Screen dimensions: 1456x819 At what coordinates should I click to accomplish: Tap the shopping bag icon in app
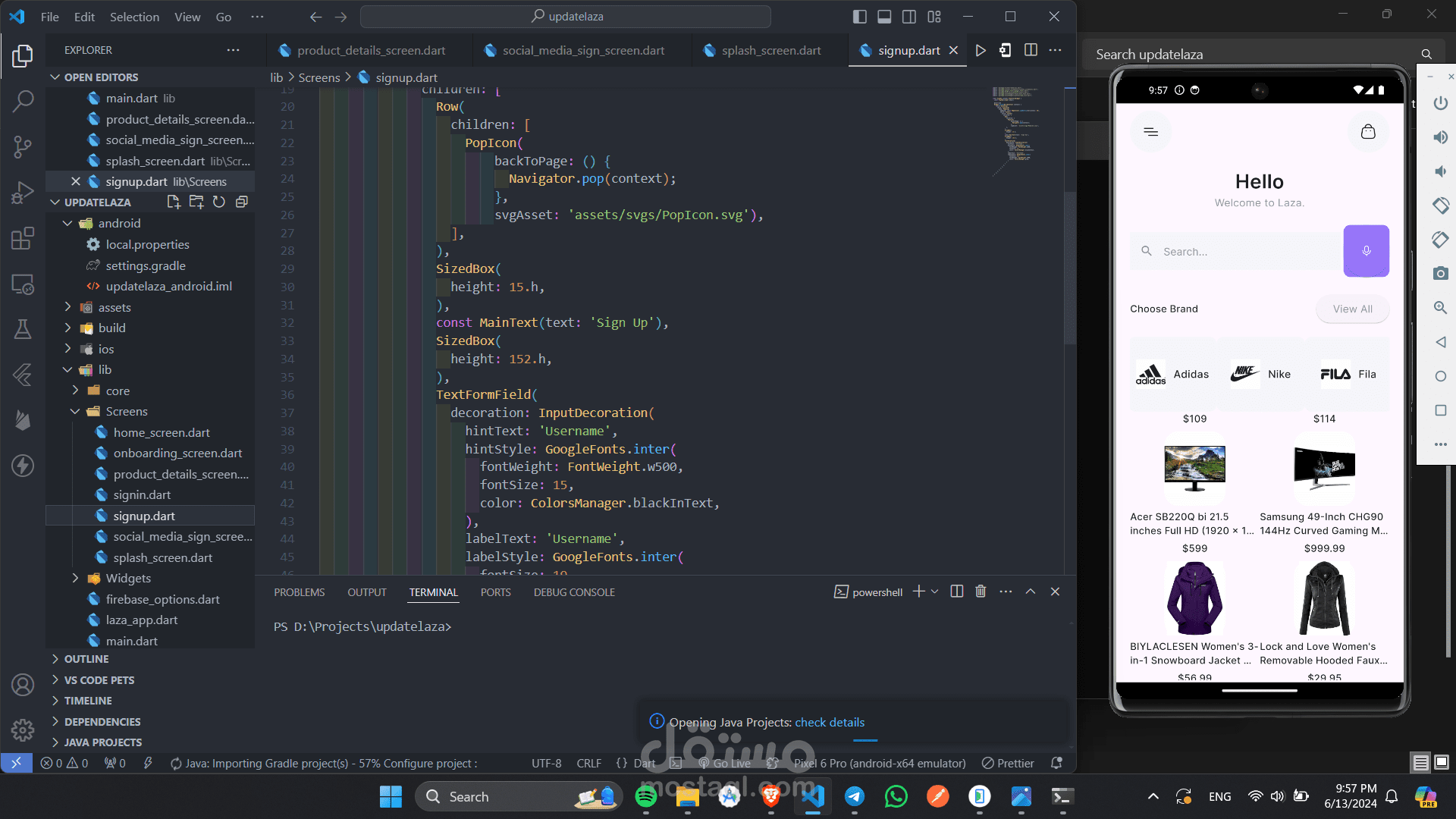(x=1367, y=132)
